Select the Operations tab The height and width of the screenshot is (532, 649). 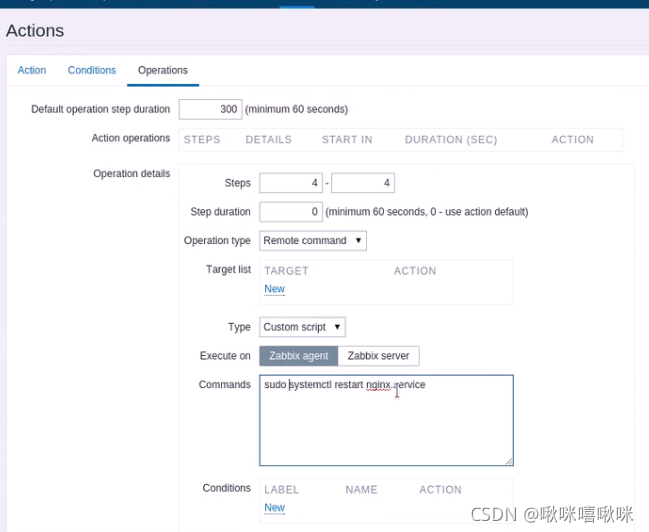pos(163,70)
